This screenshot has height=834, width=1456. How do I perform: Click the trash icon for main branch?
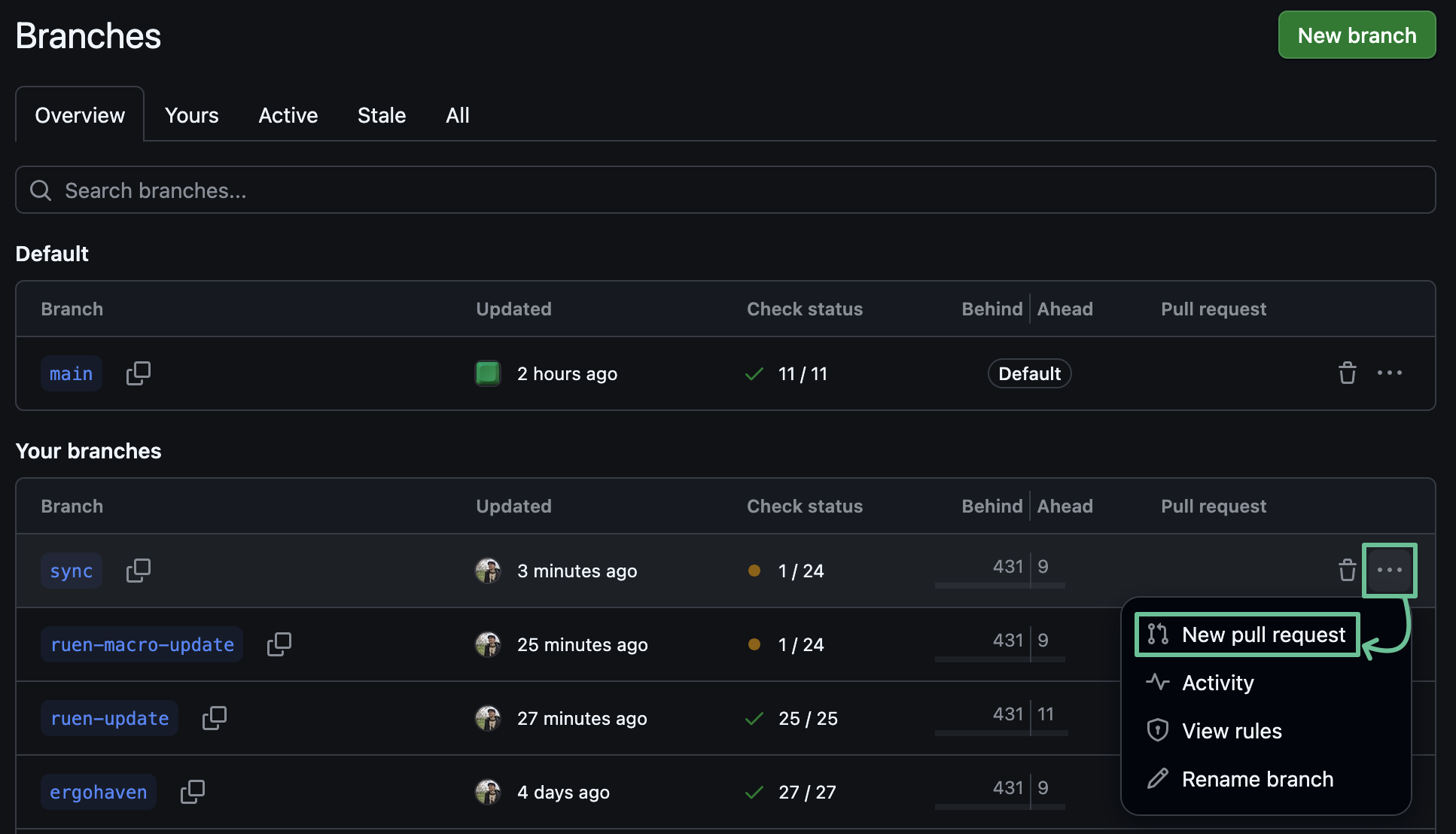pyautogui.click(x=1347, y=373)
